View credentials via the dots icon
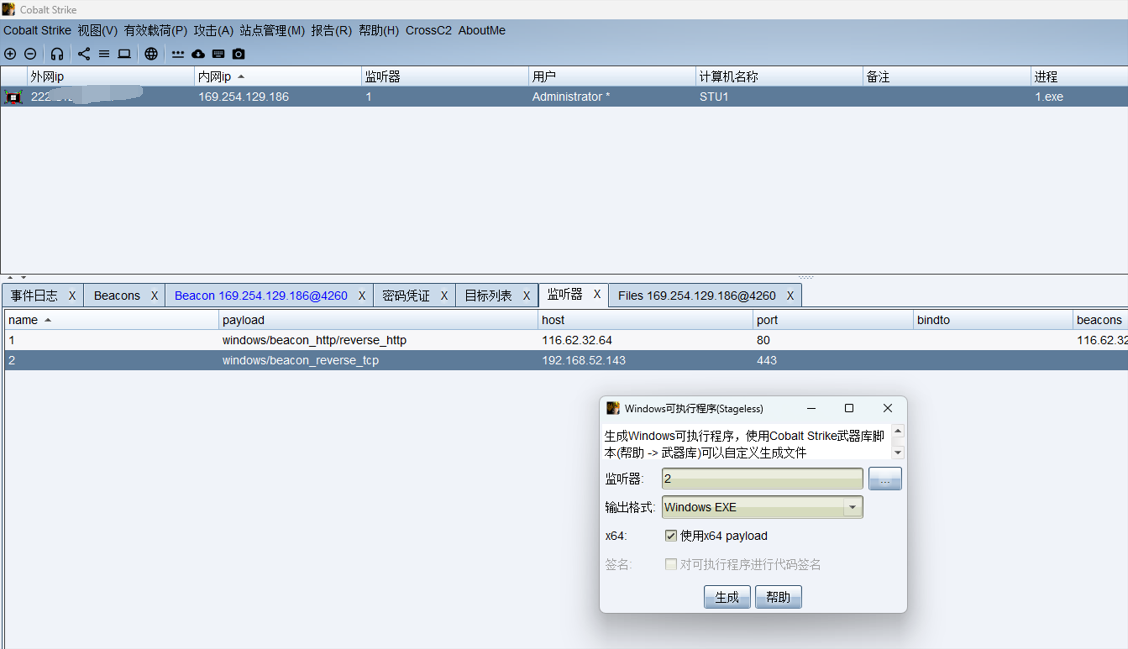 click(x=178, y=54)
